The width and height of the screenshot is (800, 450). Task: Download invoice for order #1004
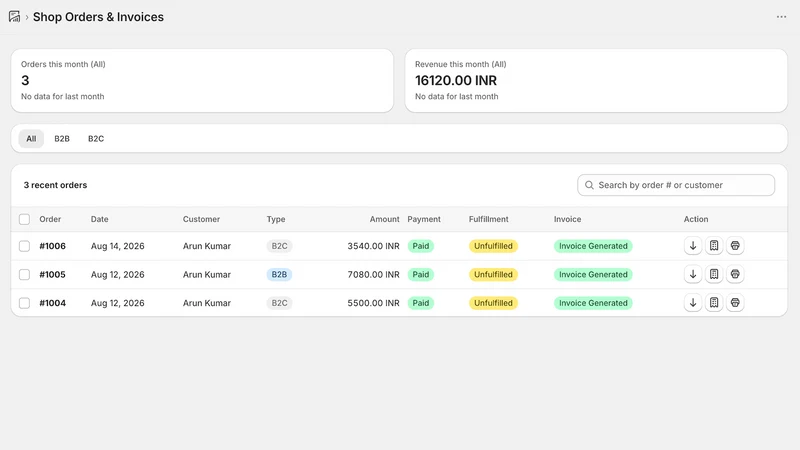[693, 303]
